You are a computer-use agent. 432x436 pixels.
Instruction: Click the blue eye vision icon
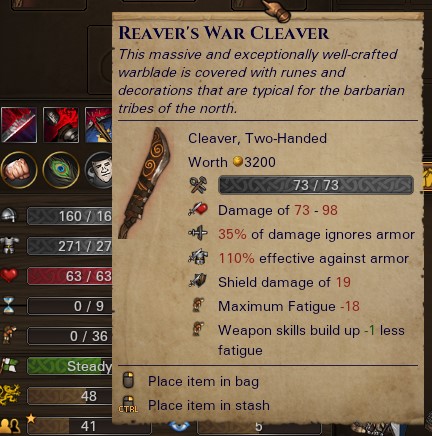[x=179, y=425]
